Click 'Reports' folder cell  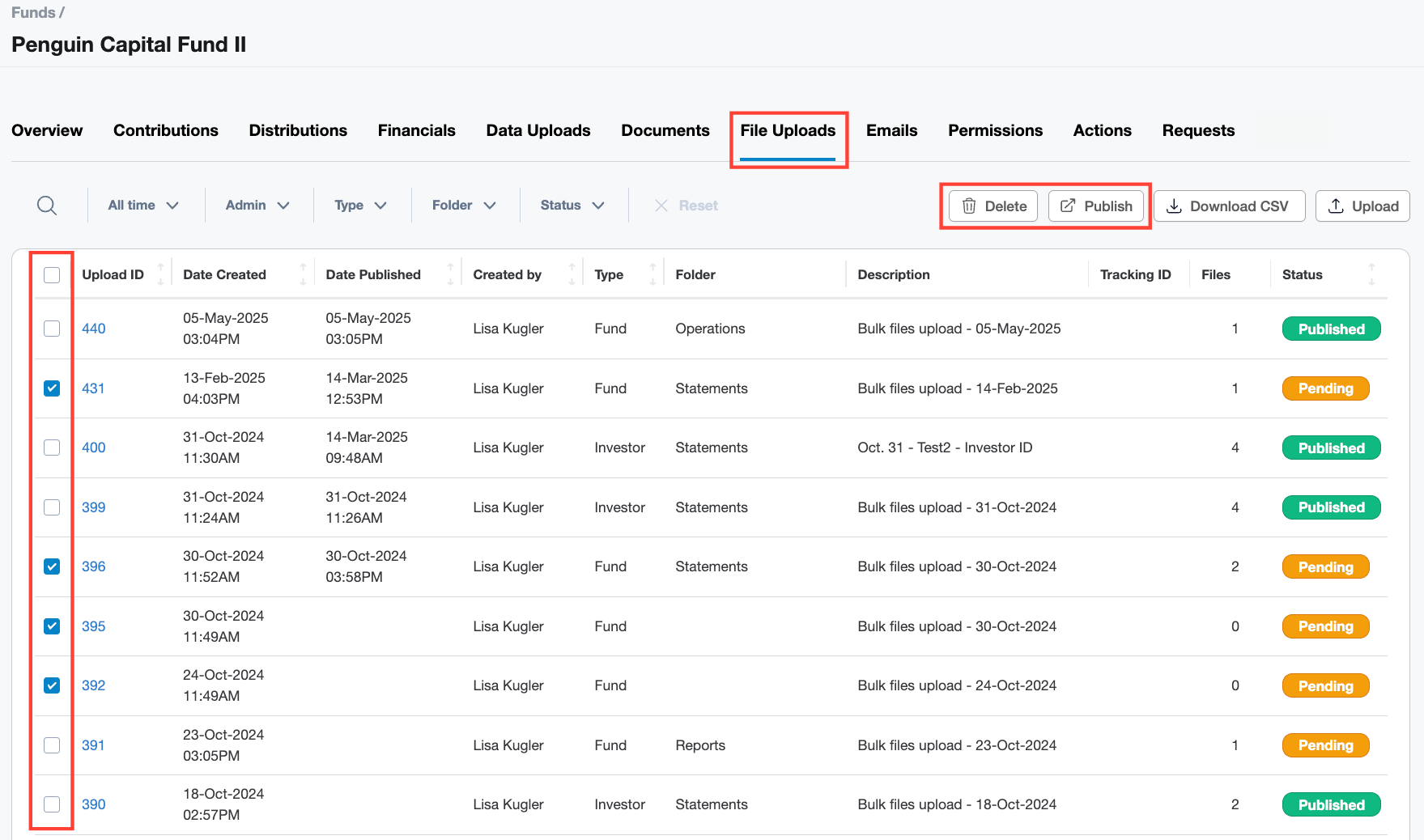[x=700, y=745]
